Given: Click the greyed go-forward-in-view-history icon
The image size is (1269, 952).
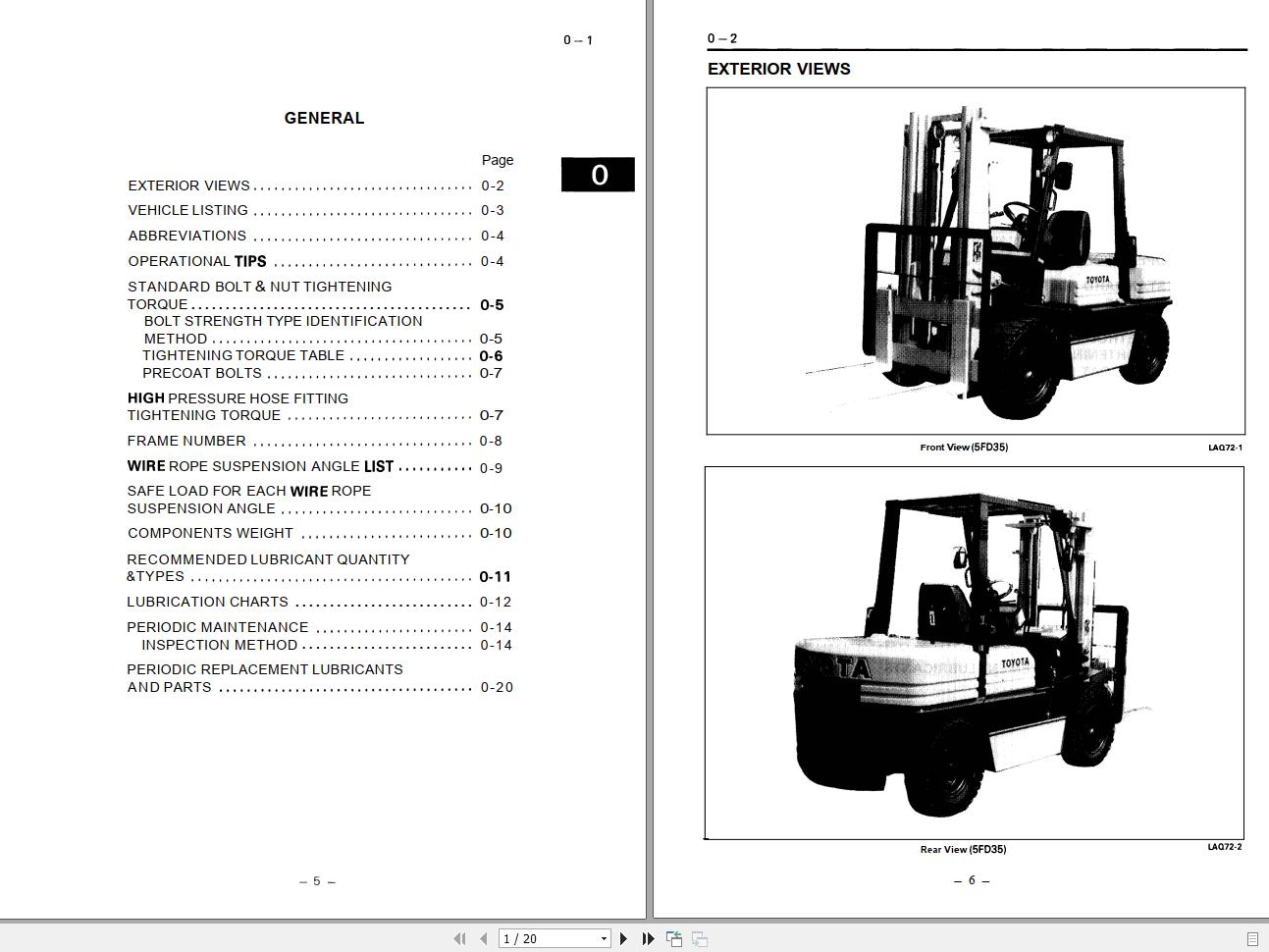Looking at the screenshot, I should click(x=700, y=938).
